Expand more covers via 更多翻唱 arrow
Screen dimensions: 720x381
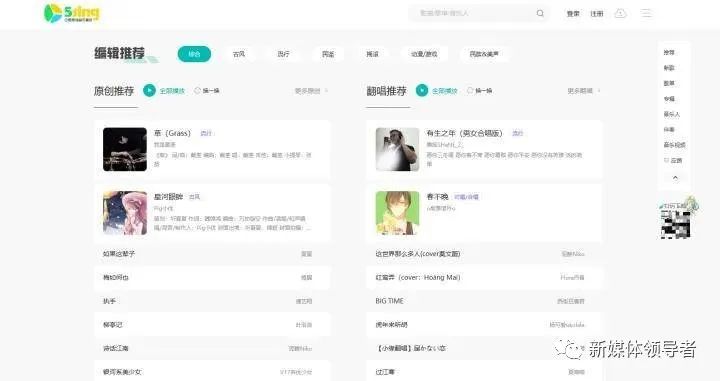point(584,91)
